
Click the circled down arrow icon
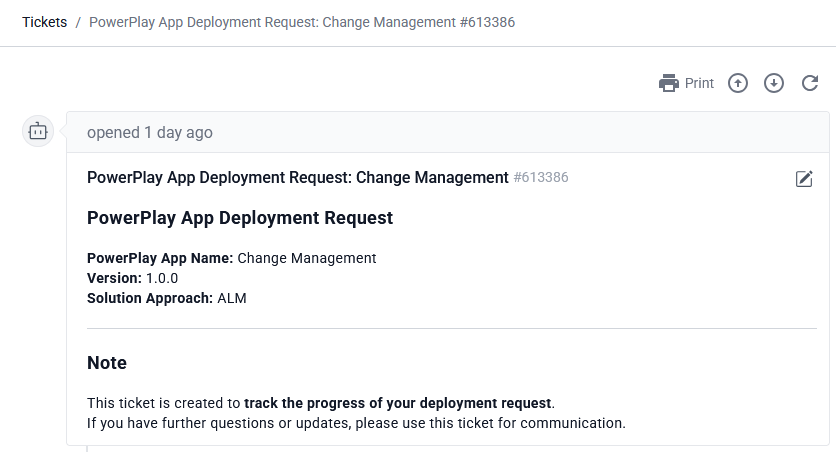(774, 83)
